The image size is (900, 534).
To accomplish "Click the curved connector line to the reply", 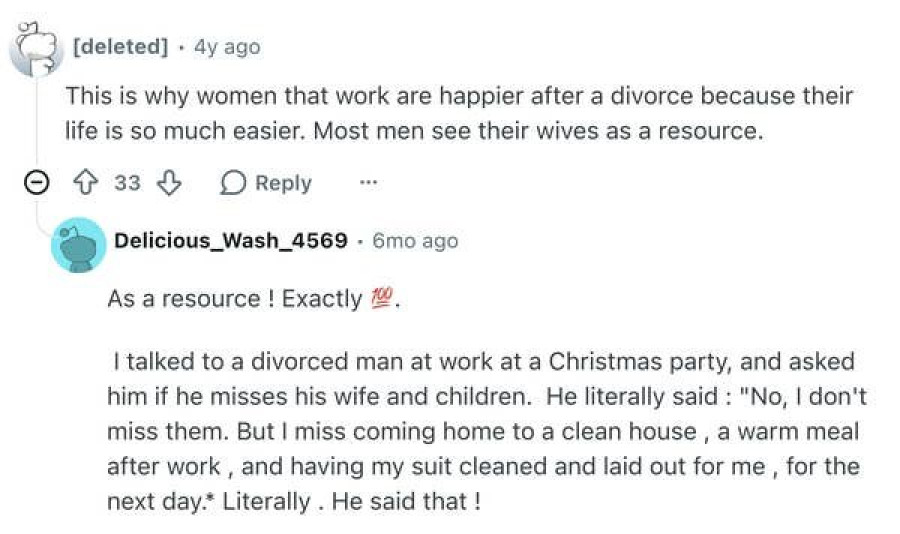I will 43,221.
